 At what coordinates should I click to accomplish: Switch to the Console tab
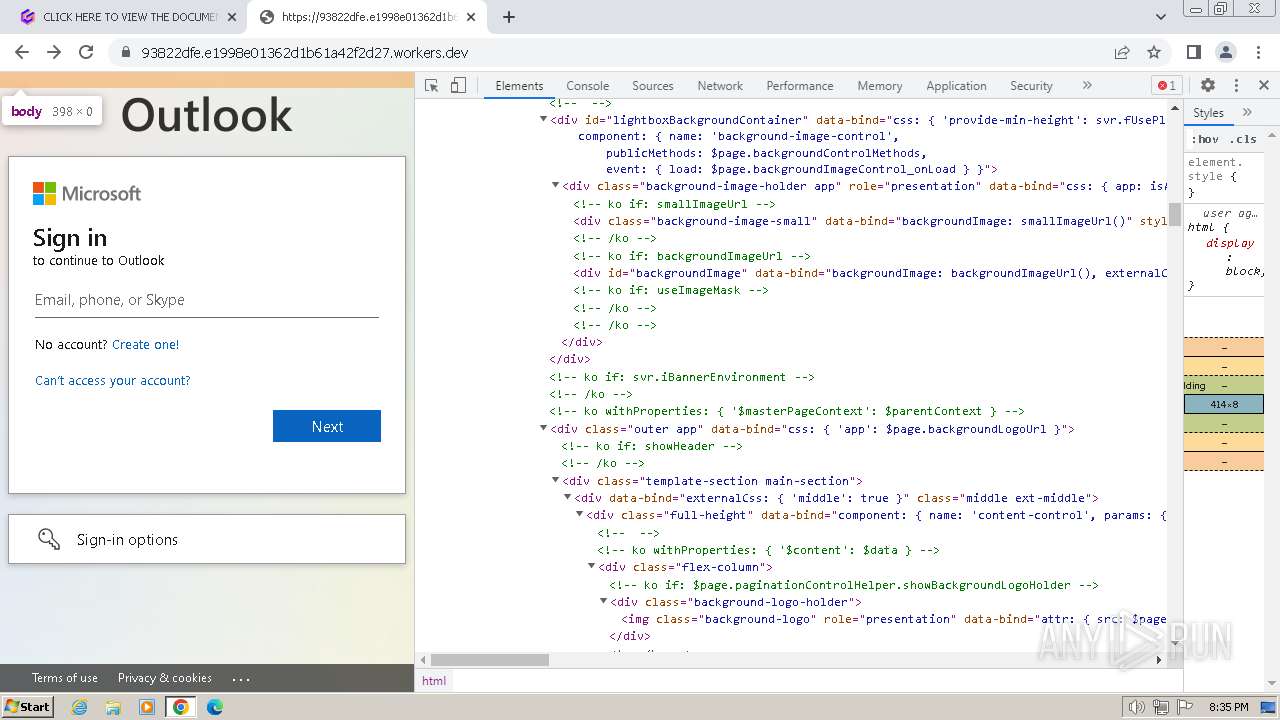click(x=587, y=86)
